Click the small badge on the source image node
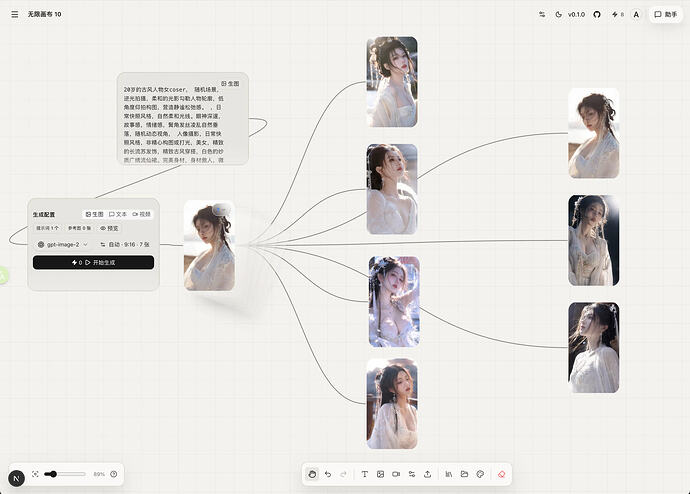Viewport: 690px width, 494px height. 221,210
